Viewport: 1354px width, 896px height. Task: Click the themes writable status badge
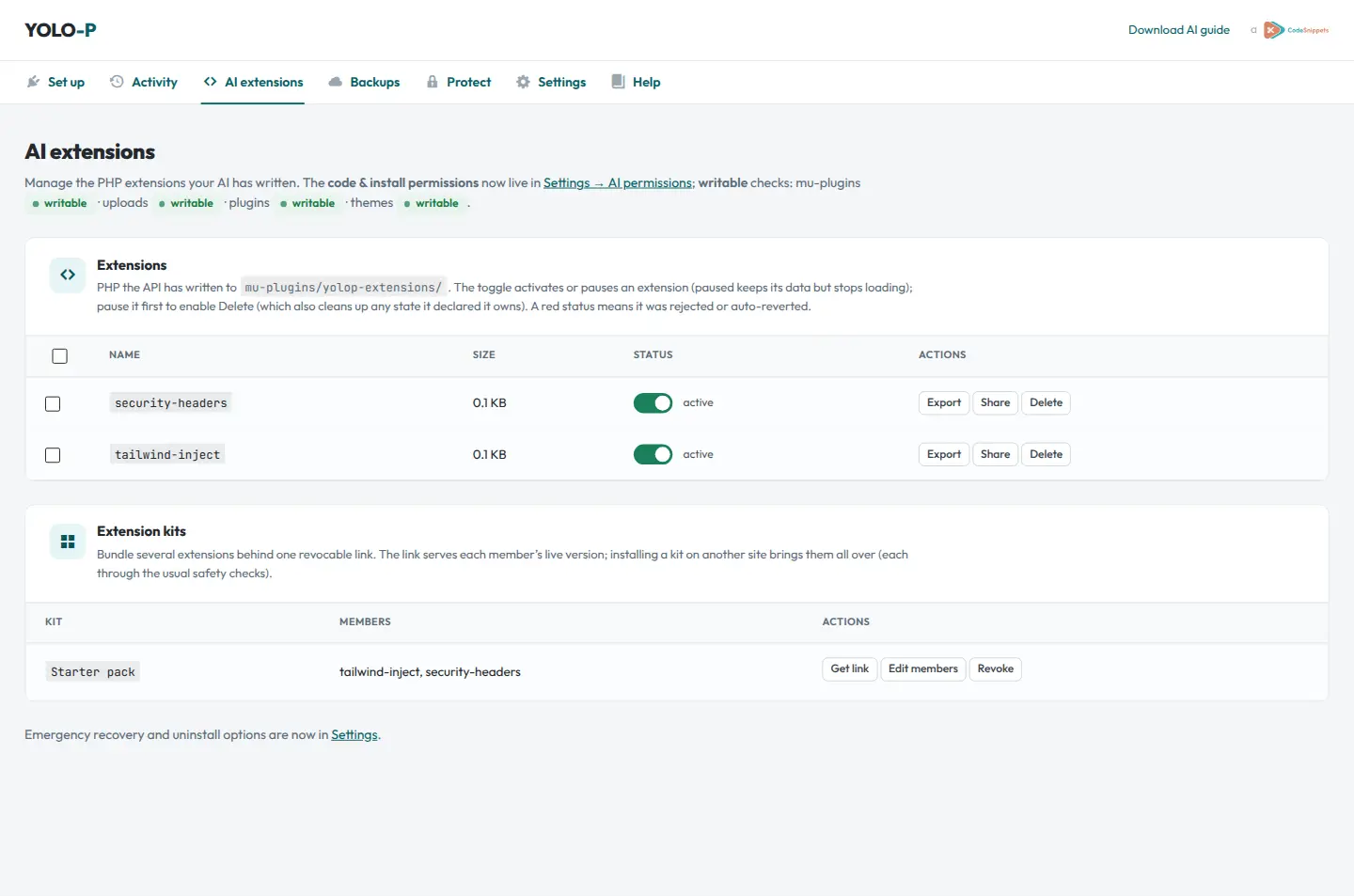coord(432,203)
